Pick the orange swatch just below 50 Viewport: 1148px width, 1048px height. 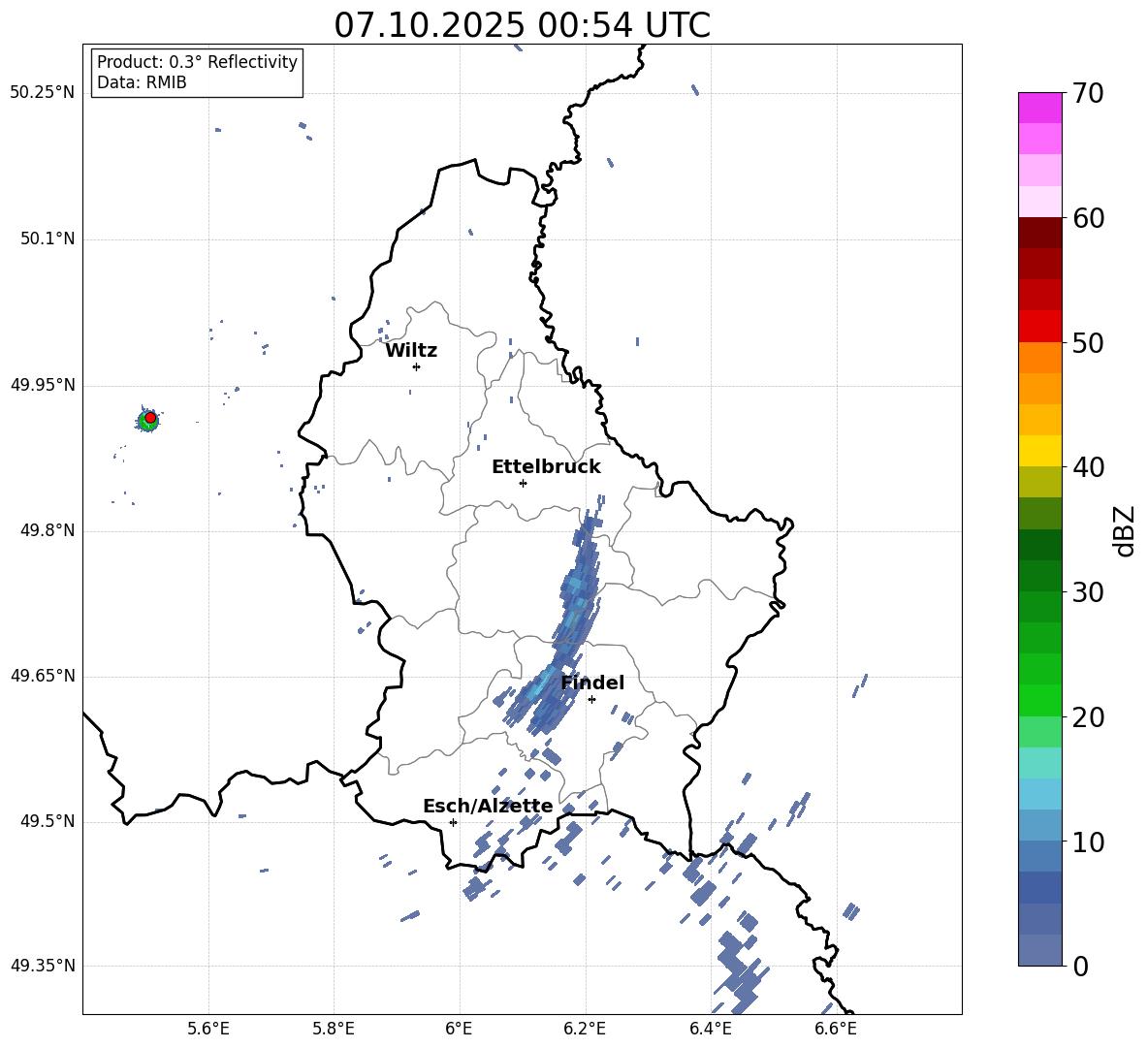[x=1039, y=358]
